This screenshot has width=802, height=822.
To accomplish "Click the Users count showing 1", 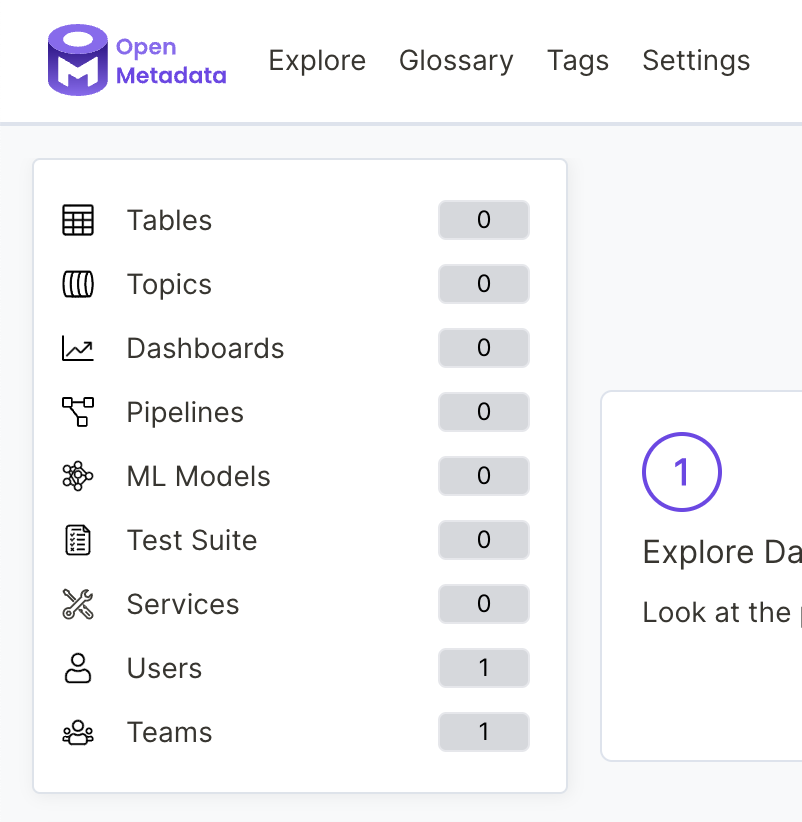I will pos(483,668).
